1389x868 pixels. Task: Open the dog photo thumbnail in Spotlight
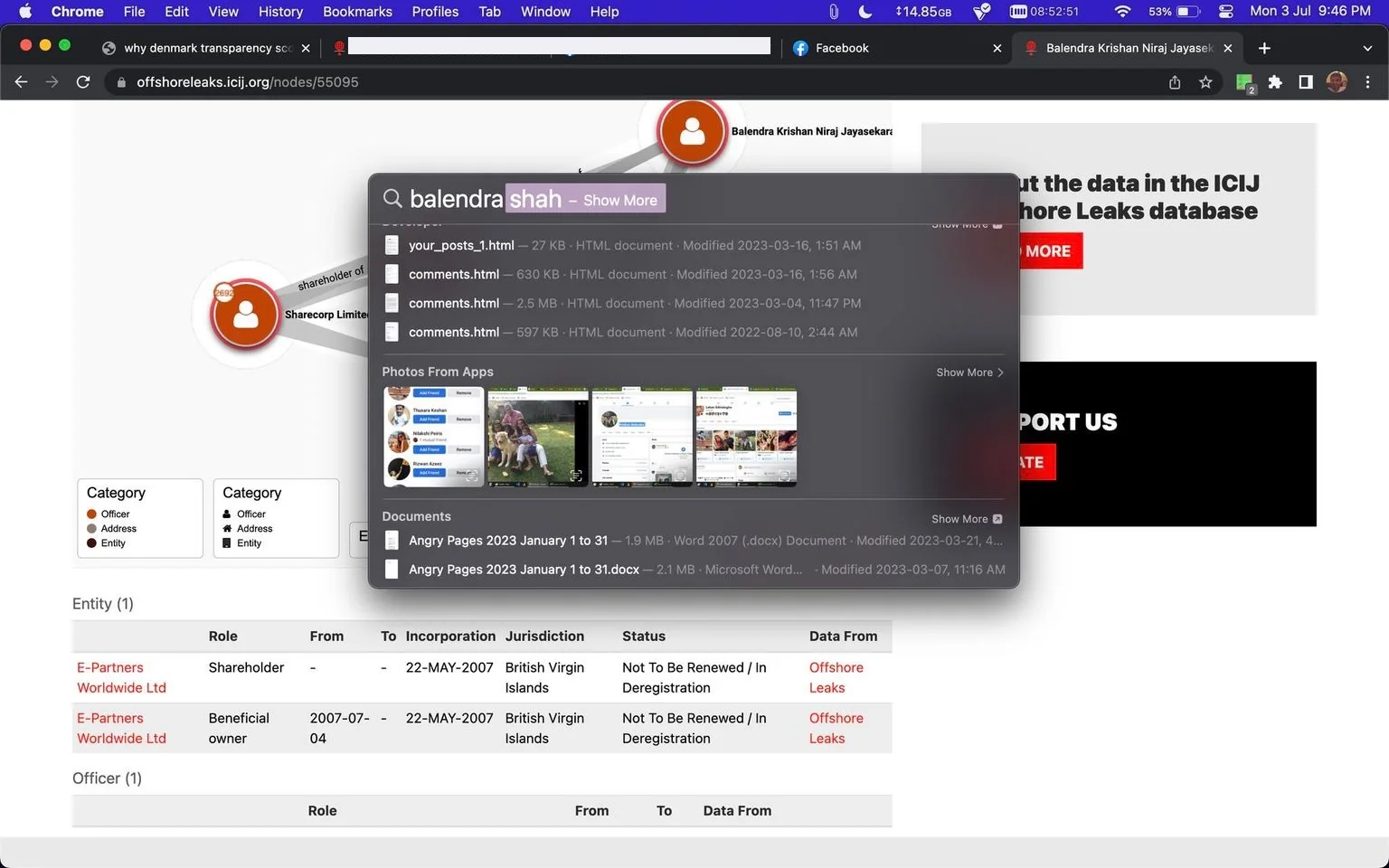pos(538,437)
